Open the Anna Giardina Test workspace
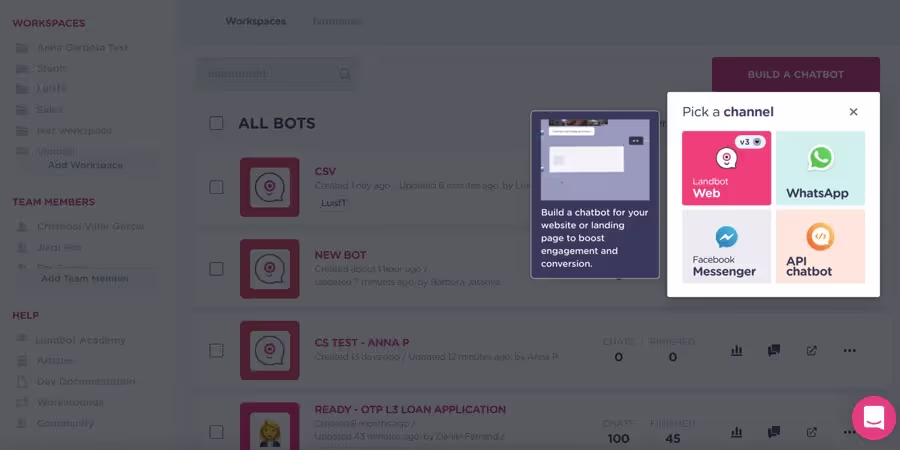The height and width of the screenshot is (450, 900). 82,48
